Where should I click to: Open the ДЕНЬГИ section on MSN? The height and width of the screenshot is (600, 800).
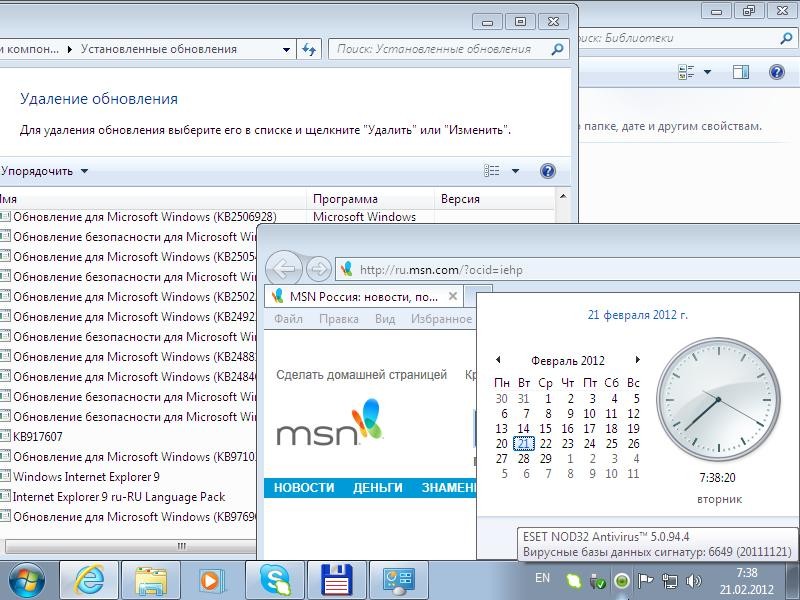point(378,488)
